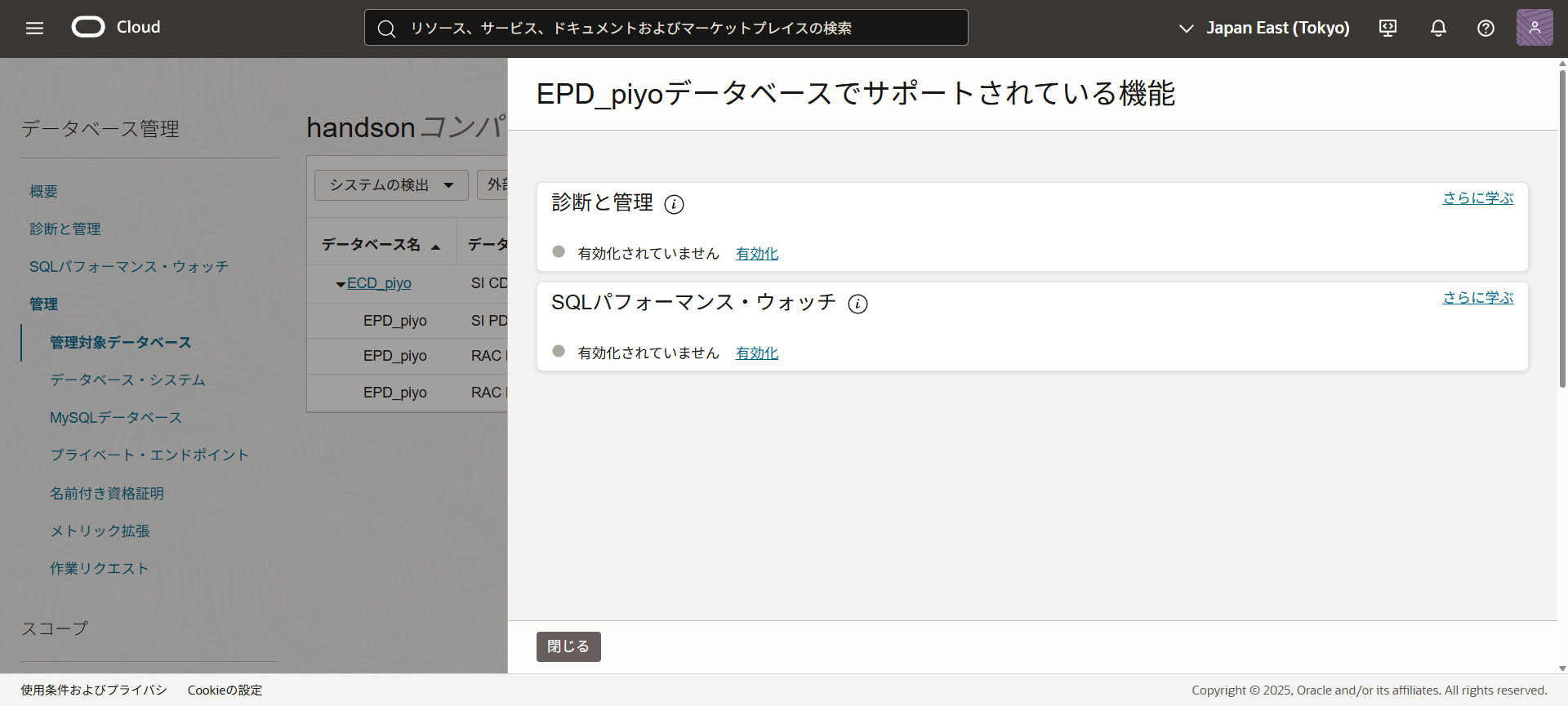Open the ECD_piyo database link
1568x706 pixels.
point(379,283)
